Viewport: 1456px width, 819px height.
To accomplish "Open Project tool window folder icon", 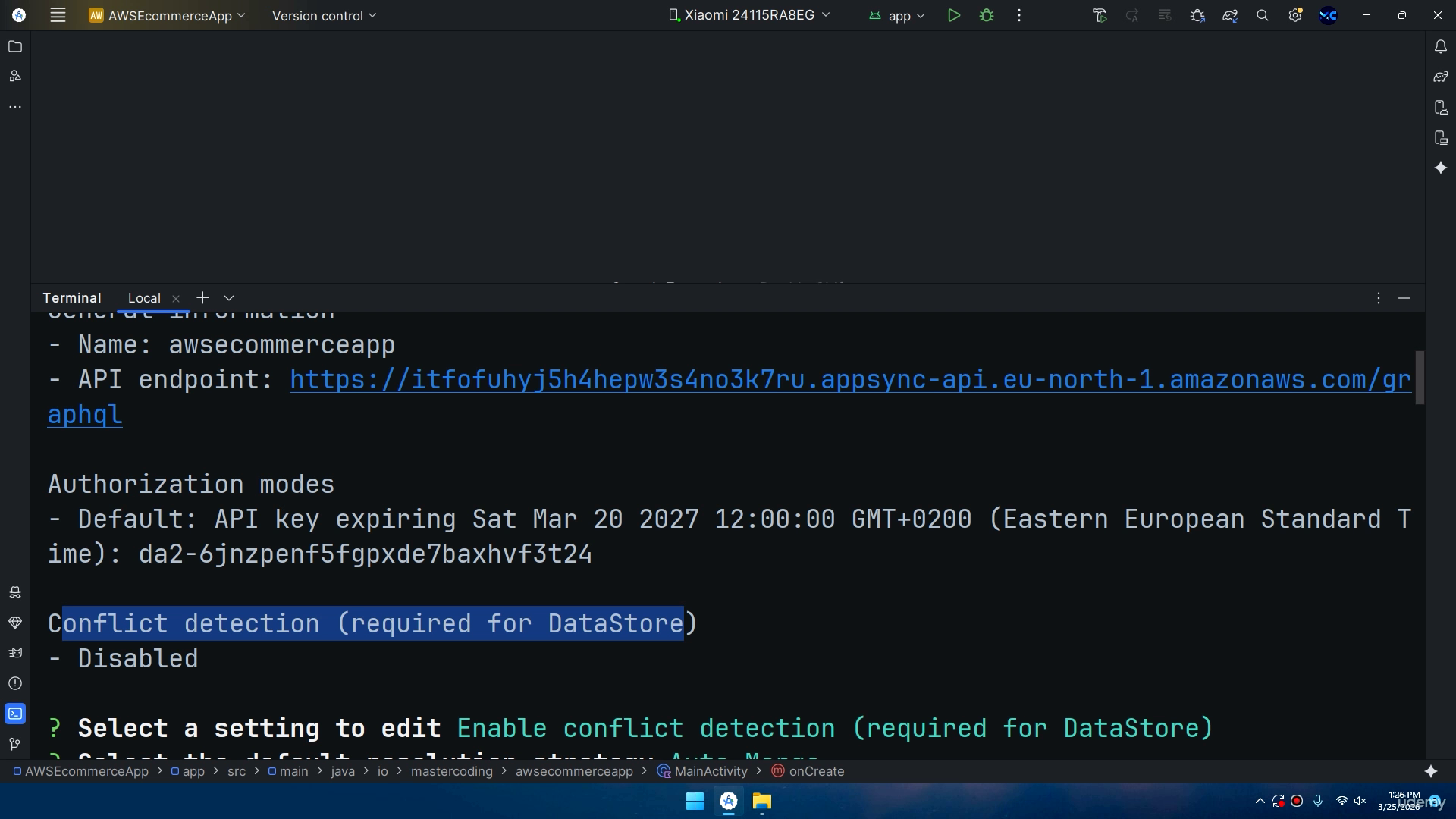I will pyautogui.click(x=15, y=46).
